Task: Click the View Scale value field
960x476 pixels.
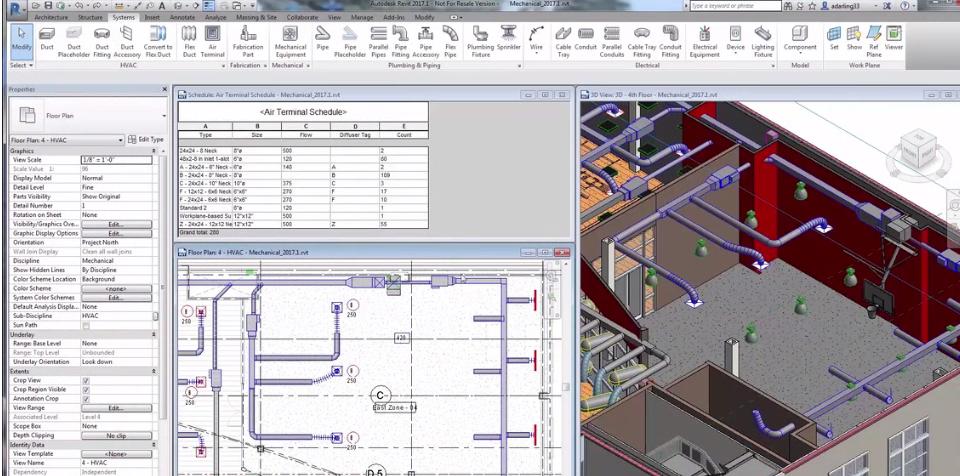Action: (116, 160)
